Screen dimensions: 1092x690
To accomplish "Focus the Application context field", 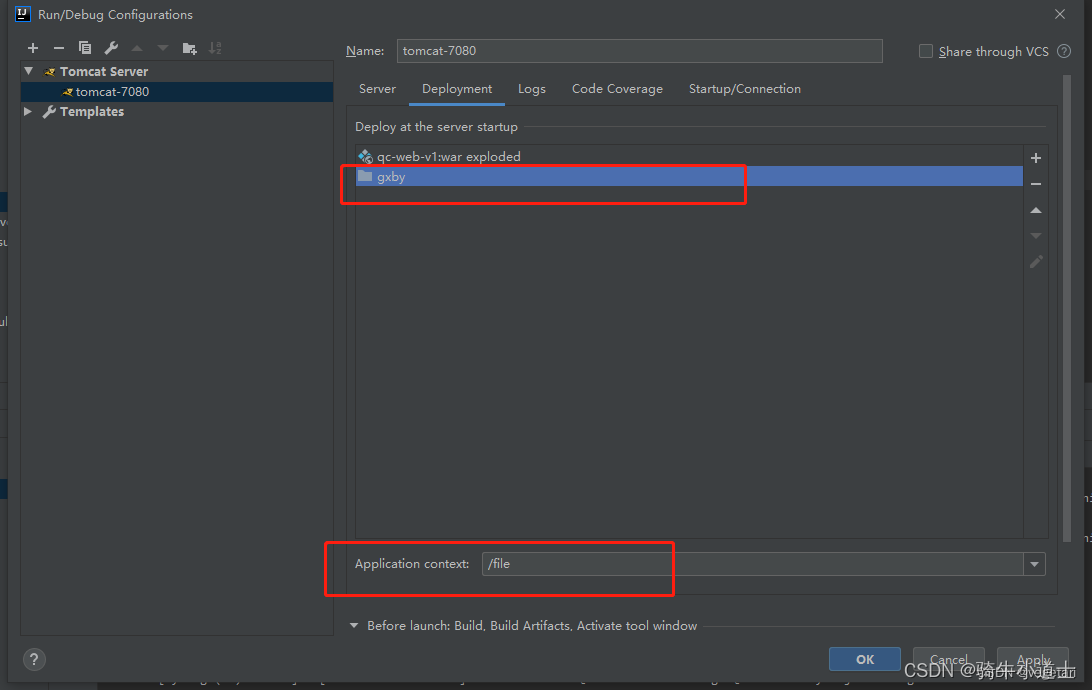I will coord(752,564).
